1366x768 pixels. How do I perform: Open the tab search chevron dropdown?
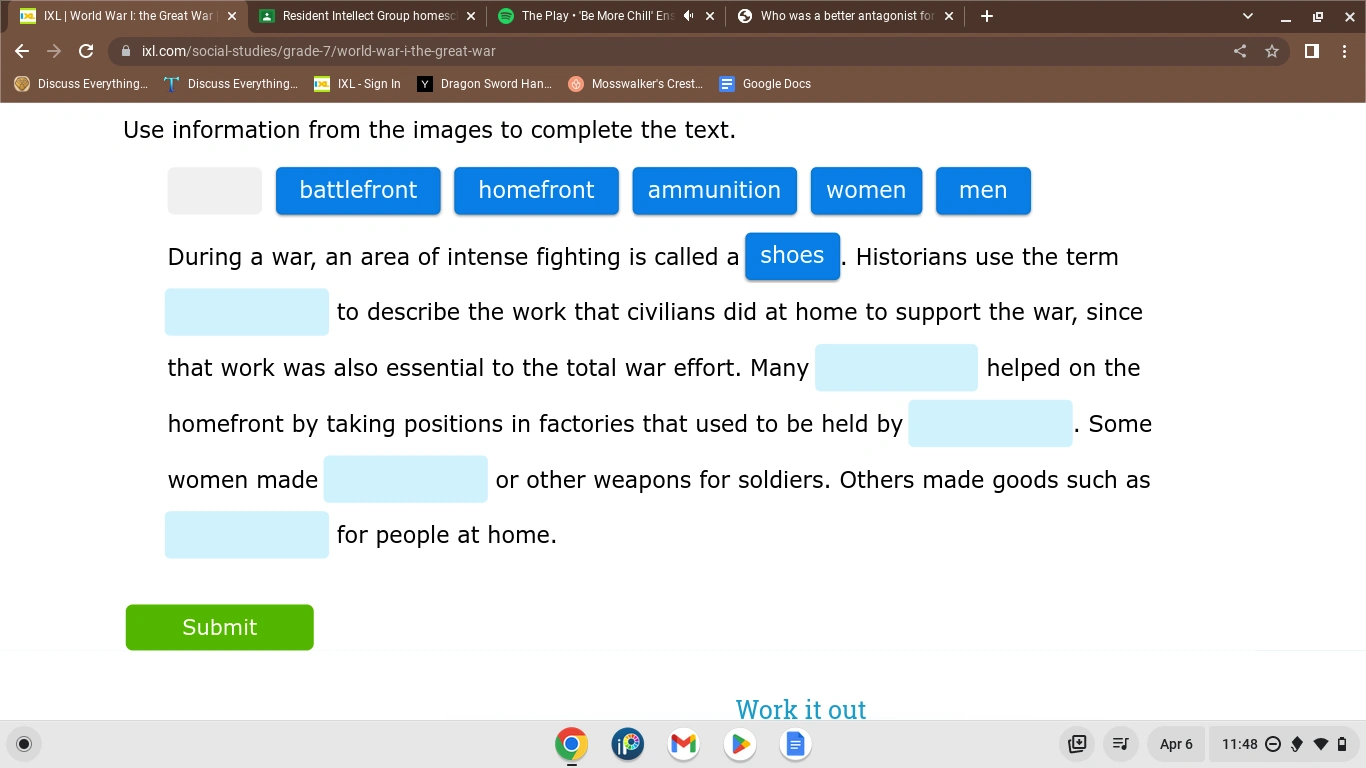tap(1246, 16)
